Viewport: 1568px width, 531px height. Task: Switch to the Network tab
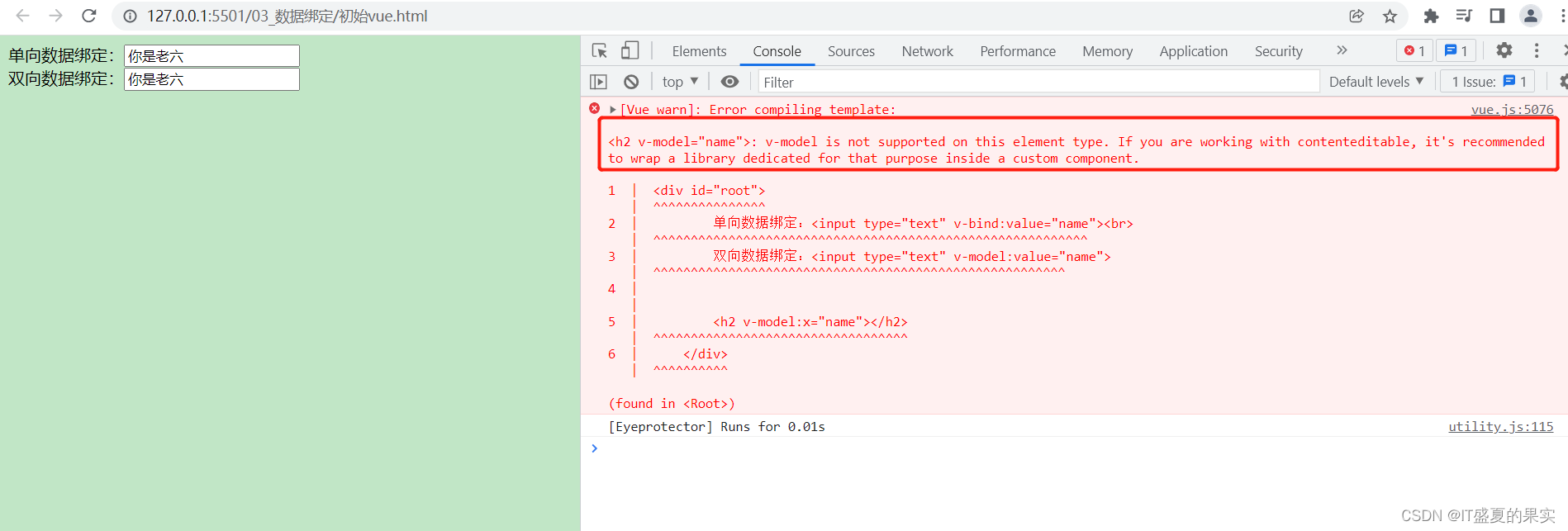pos(927,51)
